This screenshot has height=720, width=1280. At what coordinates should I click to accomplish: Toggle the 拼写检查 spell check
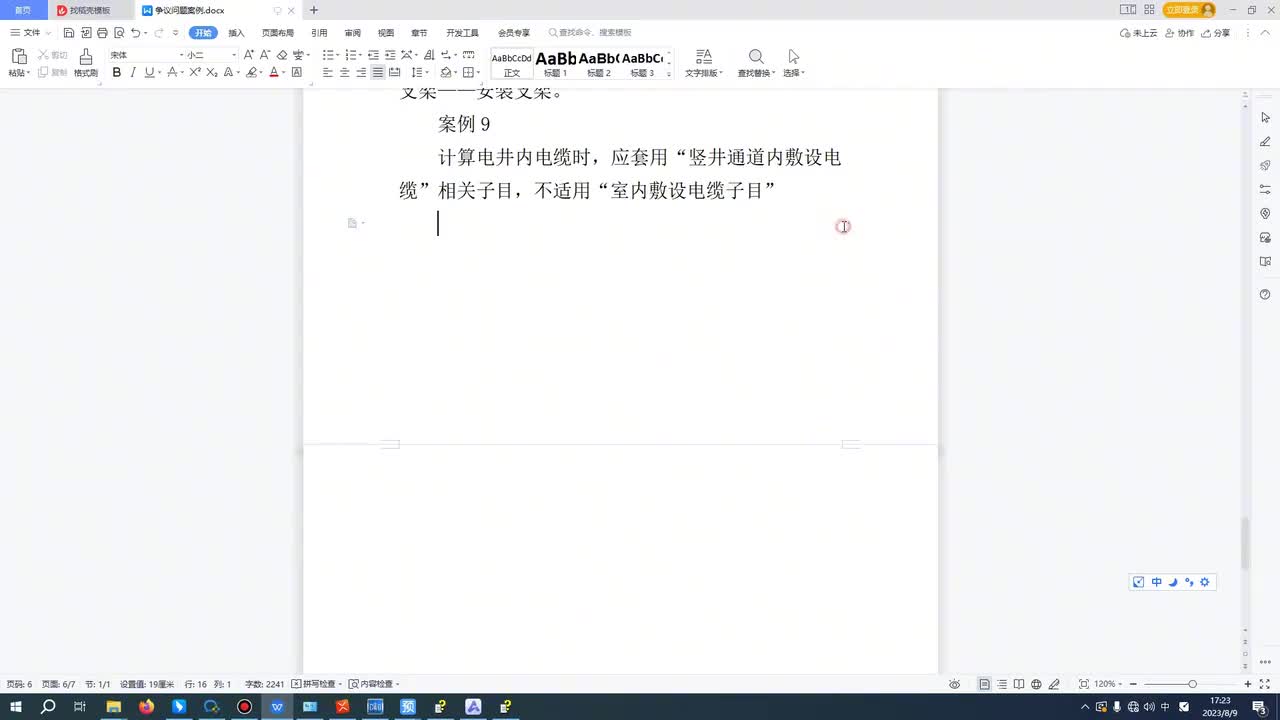[x=316, y=684]
